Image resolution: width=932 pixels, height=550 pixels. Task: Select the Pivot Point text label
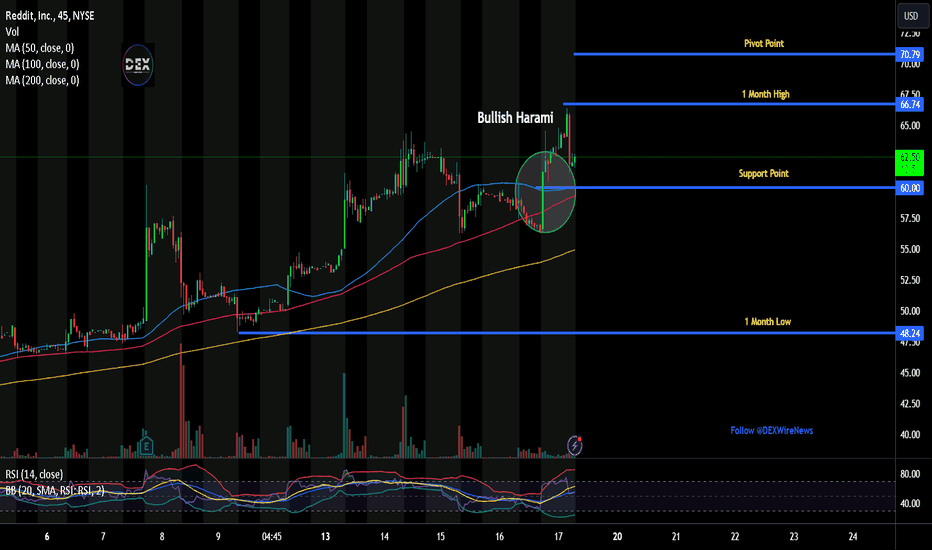pos(764,43)
